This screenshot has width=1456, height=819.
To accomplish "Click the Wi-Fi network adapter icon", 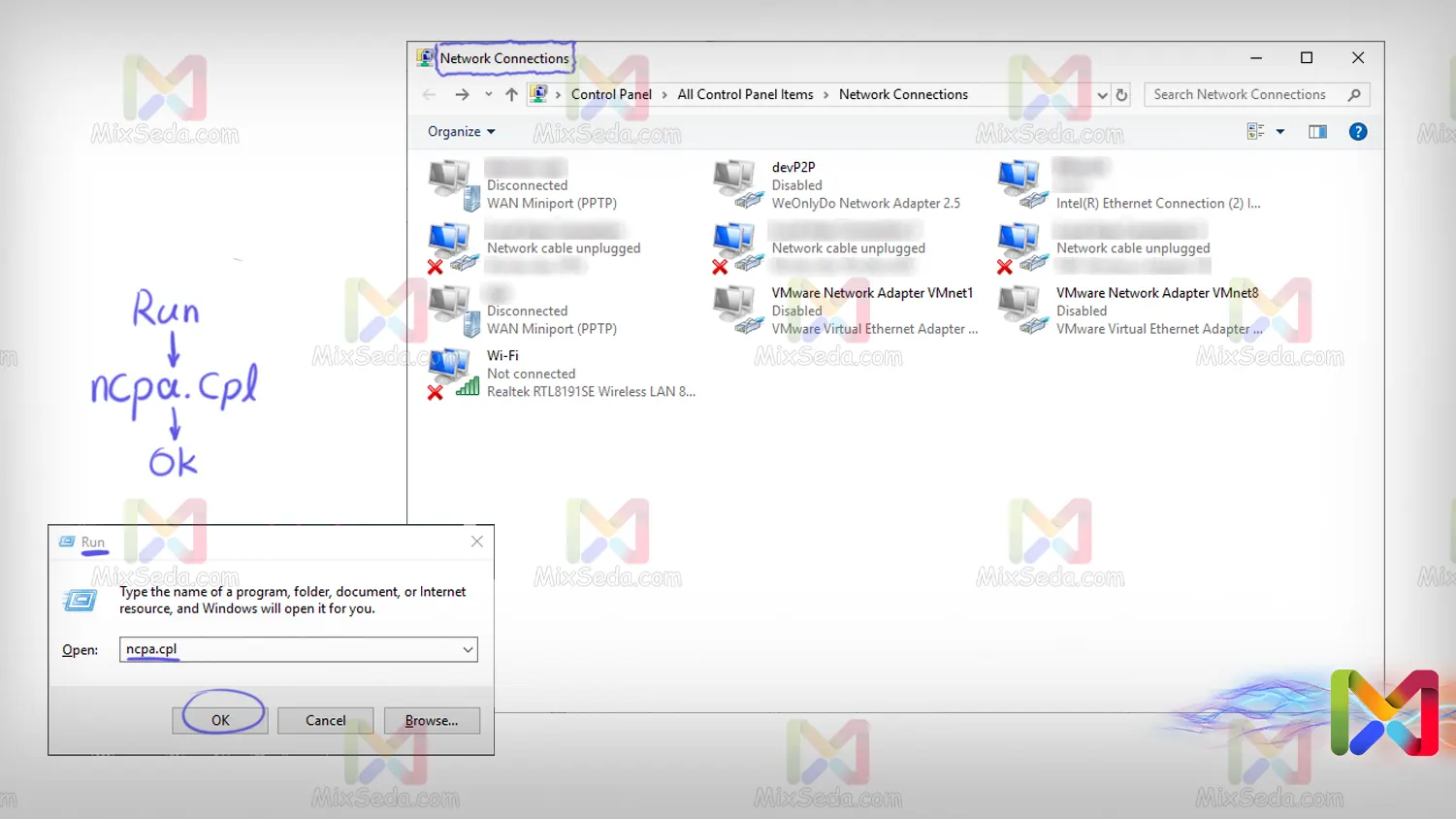I will click(x=453, y=373).
